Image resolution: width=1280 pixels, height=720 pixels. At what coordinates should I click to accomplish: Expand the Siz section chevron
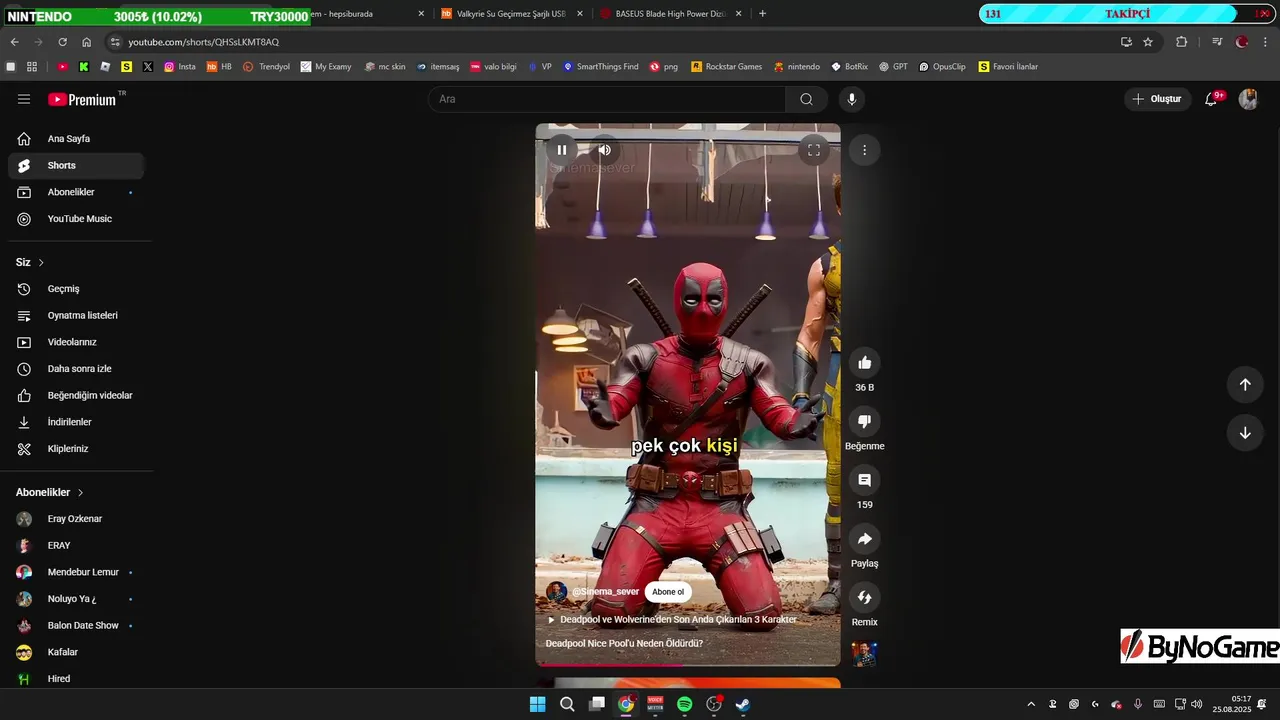(41, 263)
